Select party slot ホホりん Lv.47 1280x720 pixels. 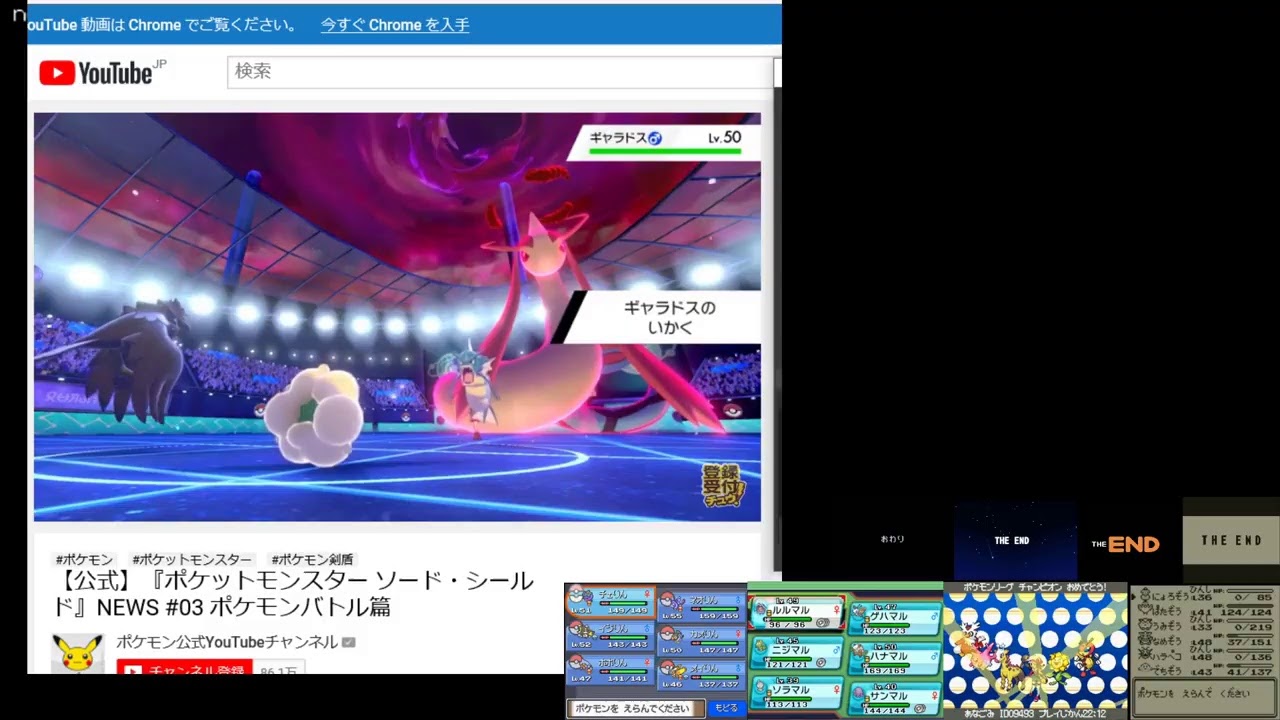[x=611, y=669]
